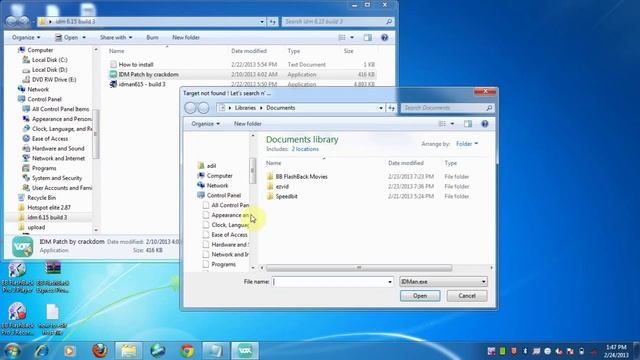
Task: Open Windows Media Player from the taskbar
Action: pos(69,351)
